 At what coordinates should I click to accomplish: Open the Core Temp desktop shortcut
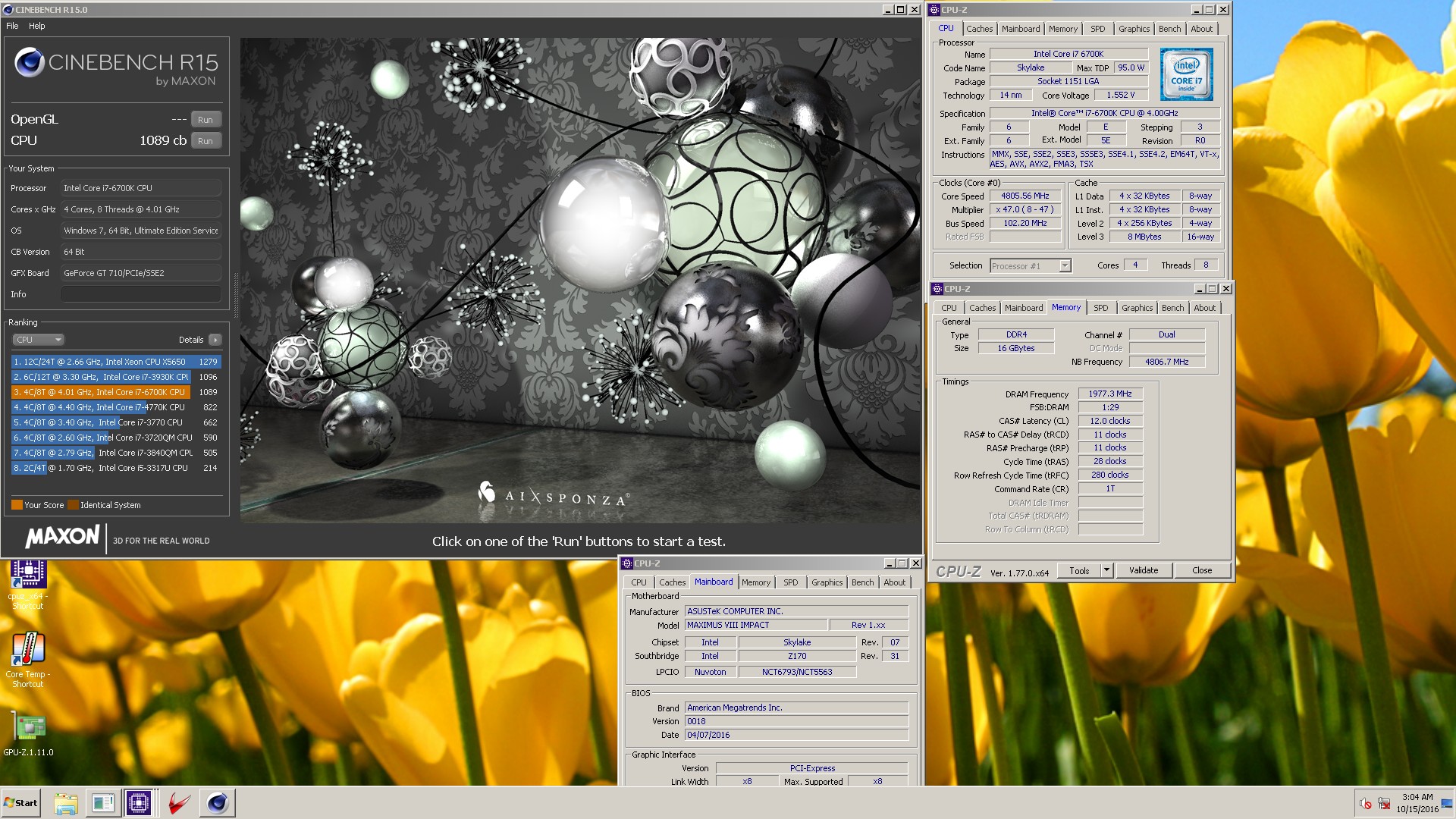(x=28, y=650)
